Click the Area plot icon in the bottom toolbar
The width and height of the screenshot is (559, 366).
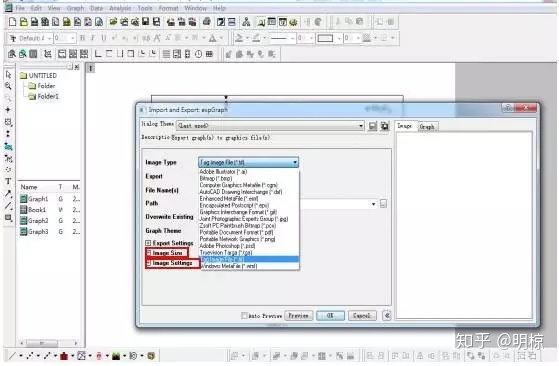[116, 355]
